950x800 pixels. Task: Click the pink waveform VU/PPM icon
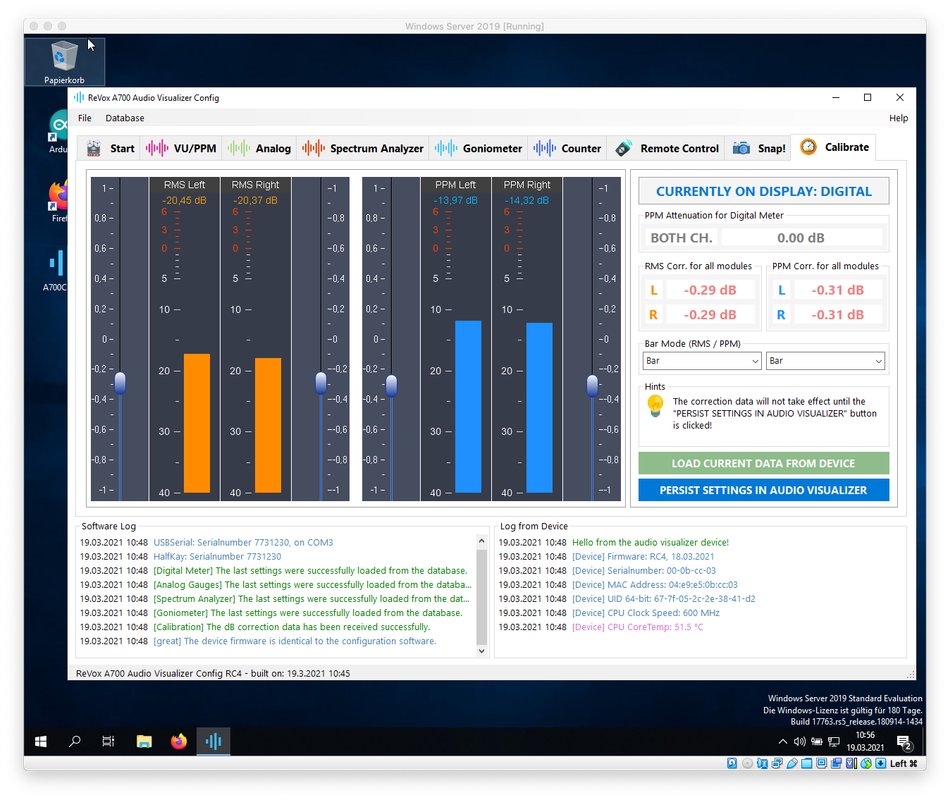click(156, 148)
